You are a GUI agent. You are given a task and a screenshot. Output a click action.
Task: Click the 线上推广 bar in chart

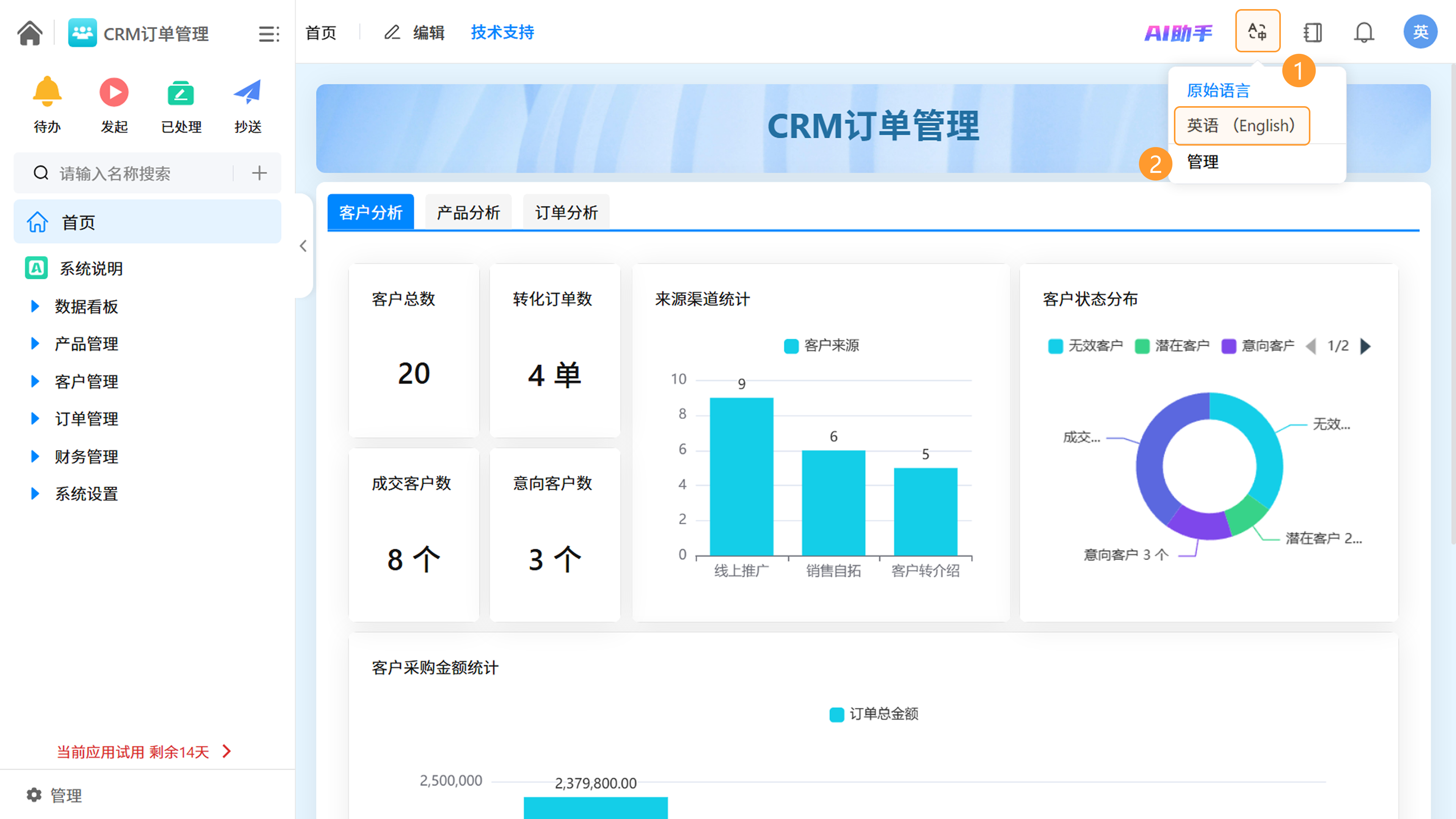[x=742, y=477]
